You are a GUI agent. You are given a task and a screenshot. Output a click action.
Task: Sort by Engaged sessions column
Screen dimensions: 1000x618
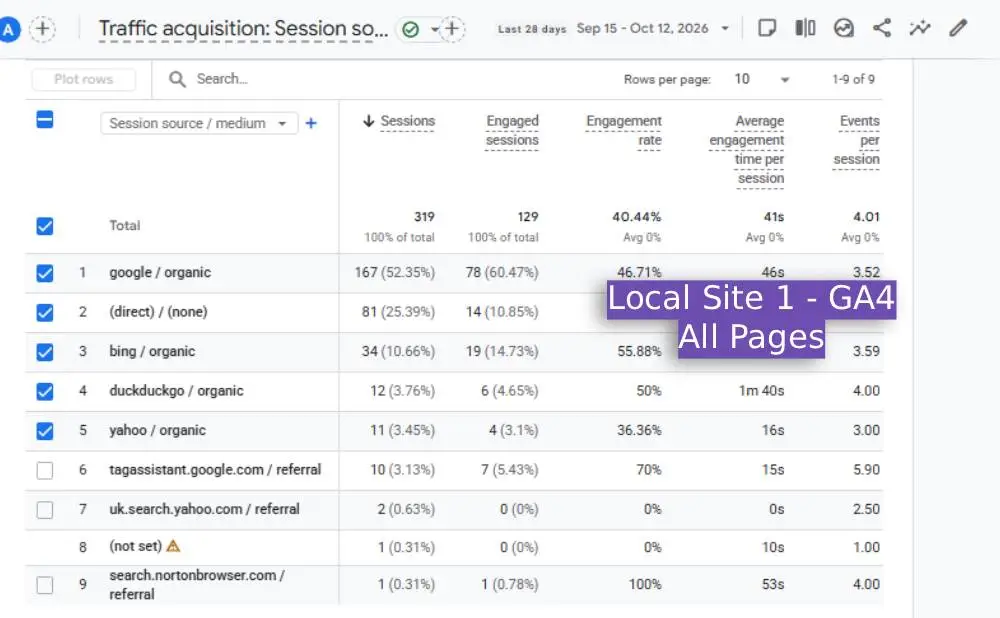pyautogui.click(x=512, y=131)
